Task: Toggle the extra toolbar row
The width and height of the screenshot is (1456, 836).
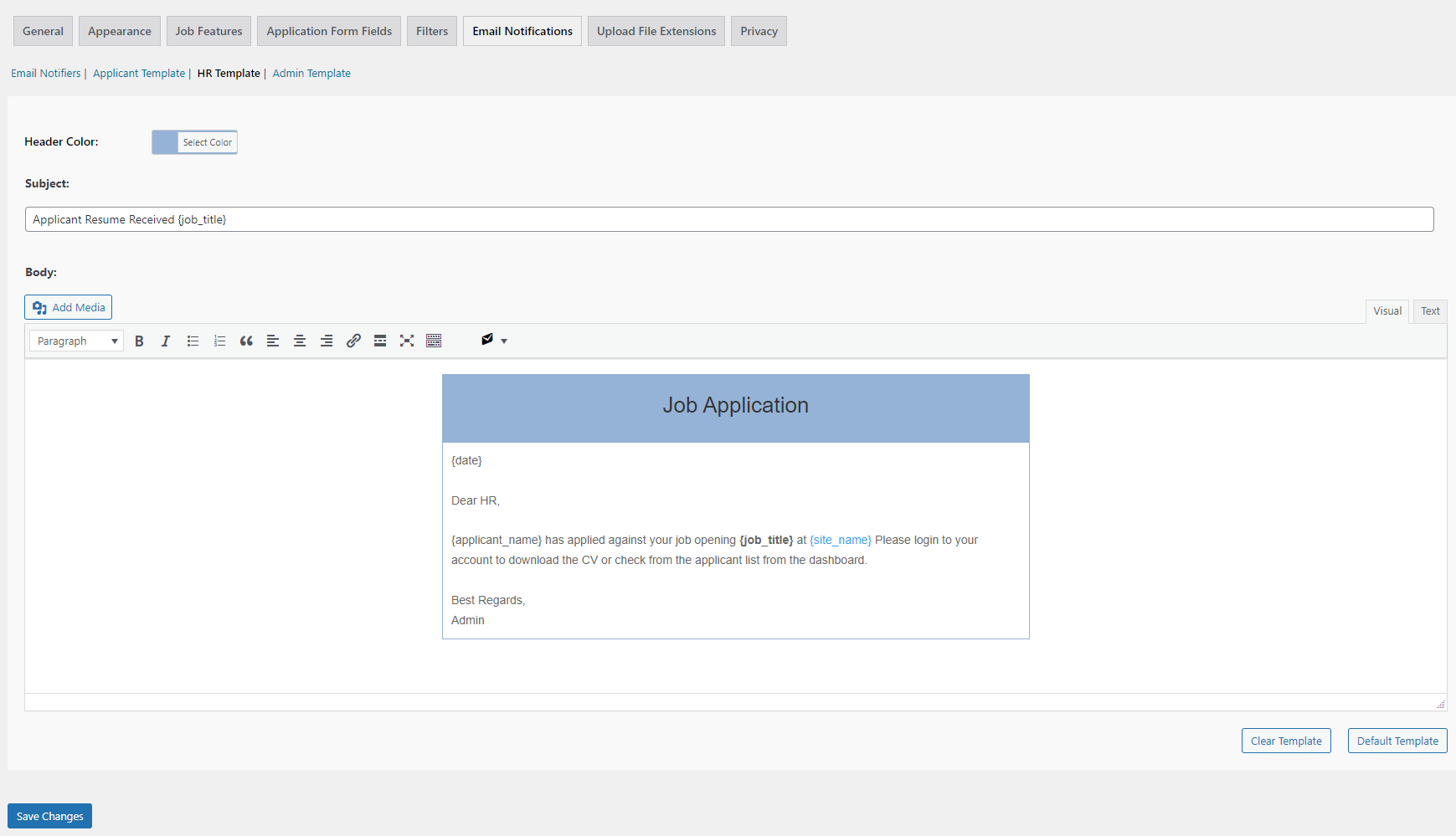Action: [434, 341]
